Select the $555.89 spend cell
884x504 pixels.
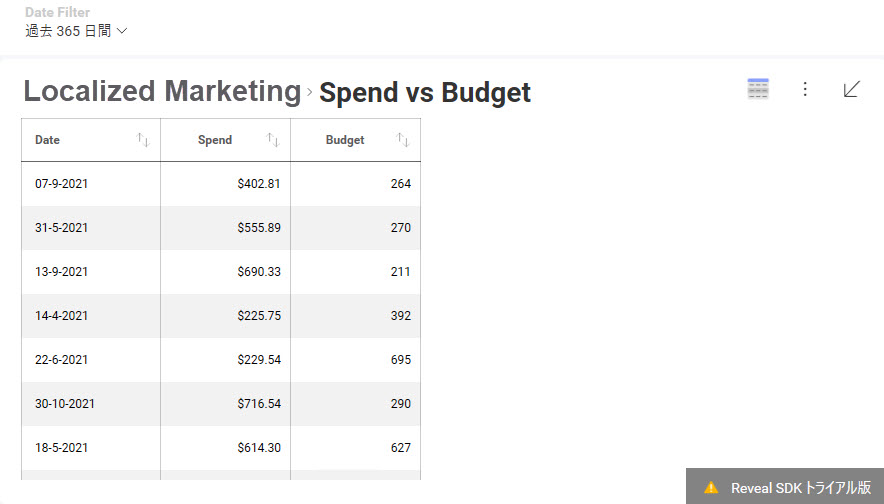click(259, 228)
